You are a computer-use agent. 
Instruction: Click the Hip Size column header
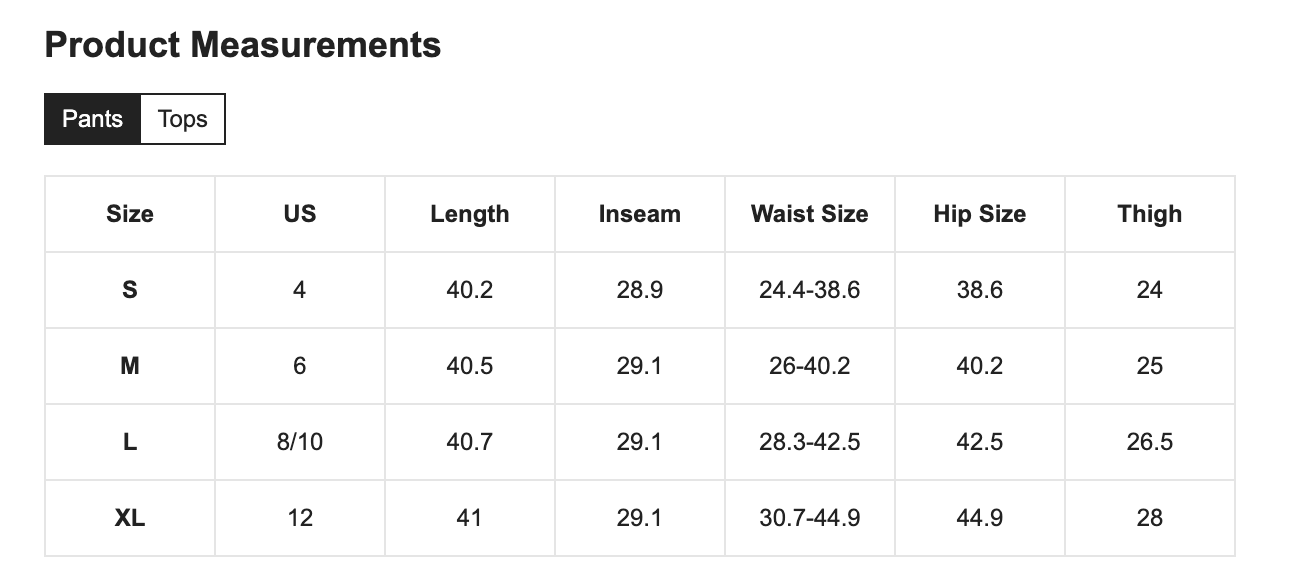pos(980,214)
